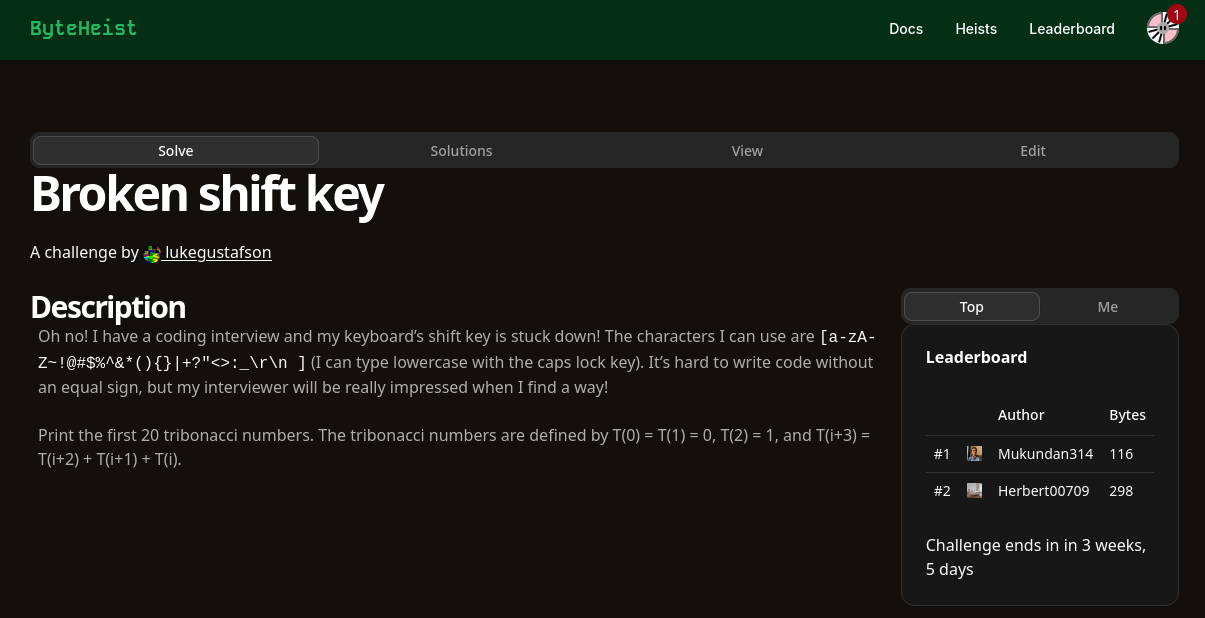
Task: Click the red notification badge
Action: (x=1176, y=15)
